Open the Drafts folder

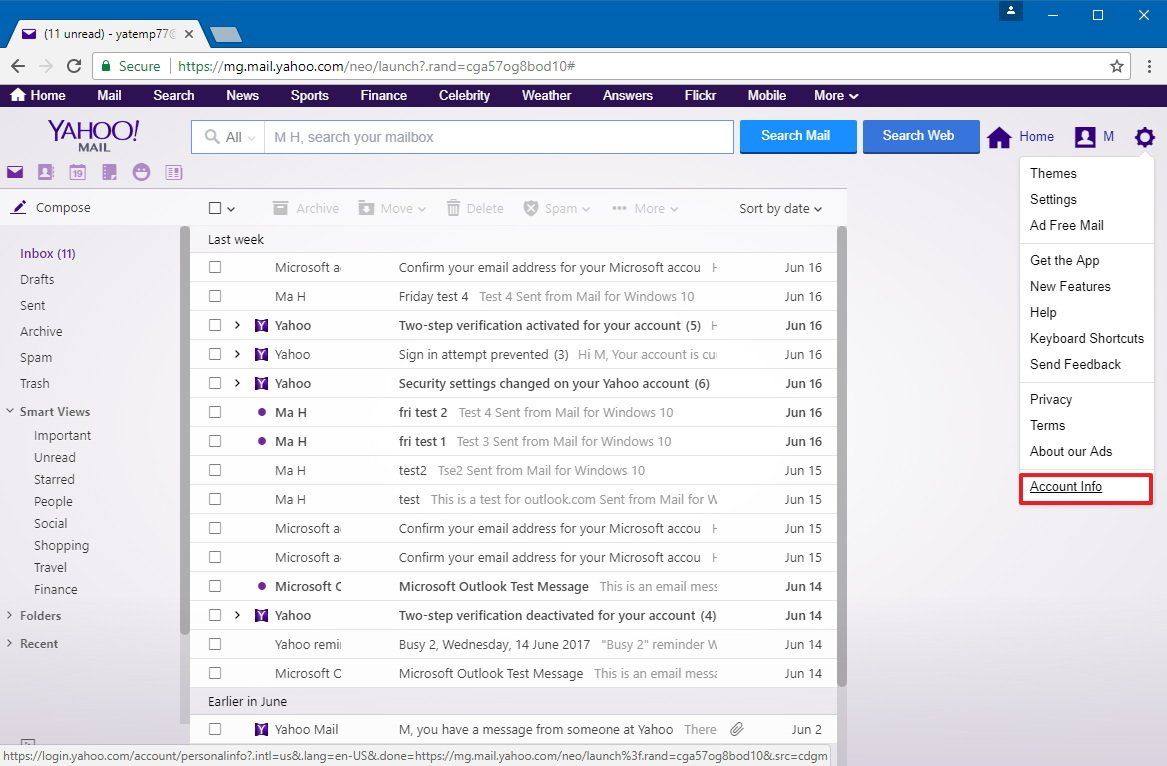(37, 279)
